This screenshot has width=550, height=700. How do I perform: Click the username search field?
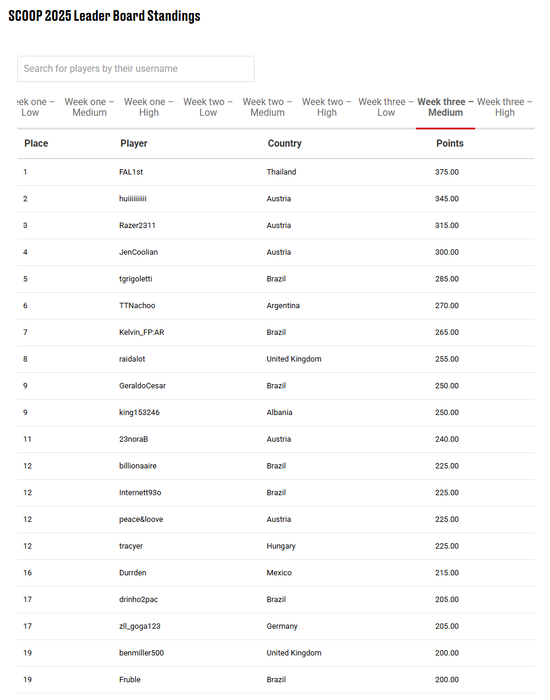pos(136,69)
